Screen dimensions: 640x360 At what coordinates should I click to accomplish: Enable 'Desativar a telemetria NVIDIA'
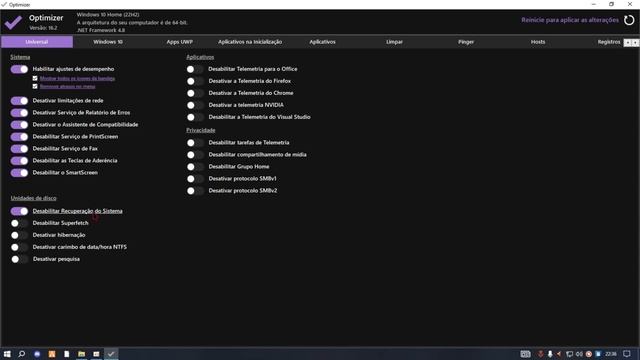[195, 105]
